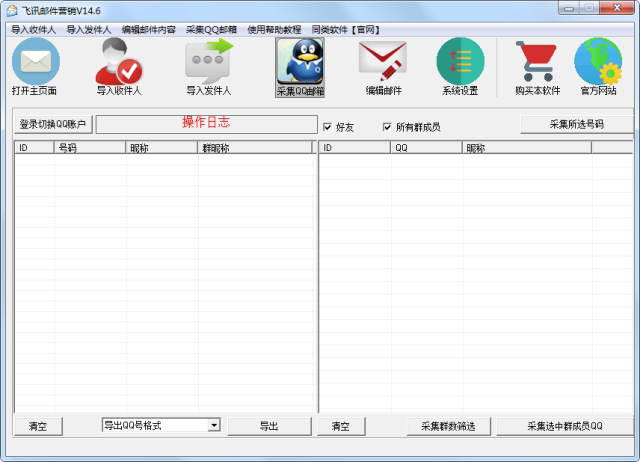Open the 采集QQ邮箱 menu
The width and height of the screenshot is (640, 462).
211,30
